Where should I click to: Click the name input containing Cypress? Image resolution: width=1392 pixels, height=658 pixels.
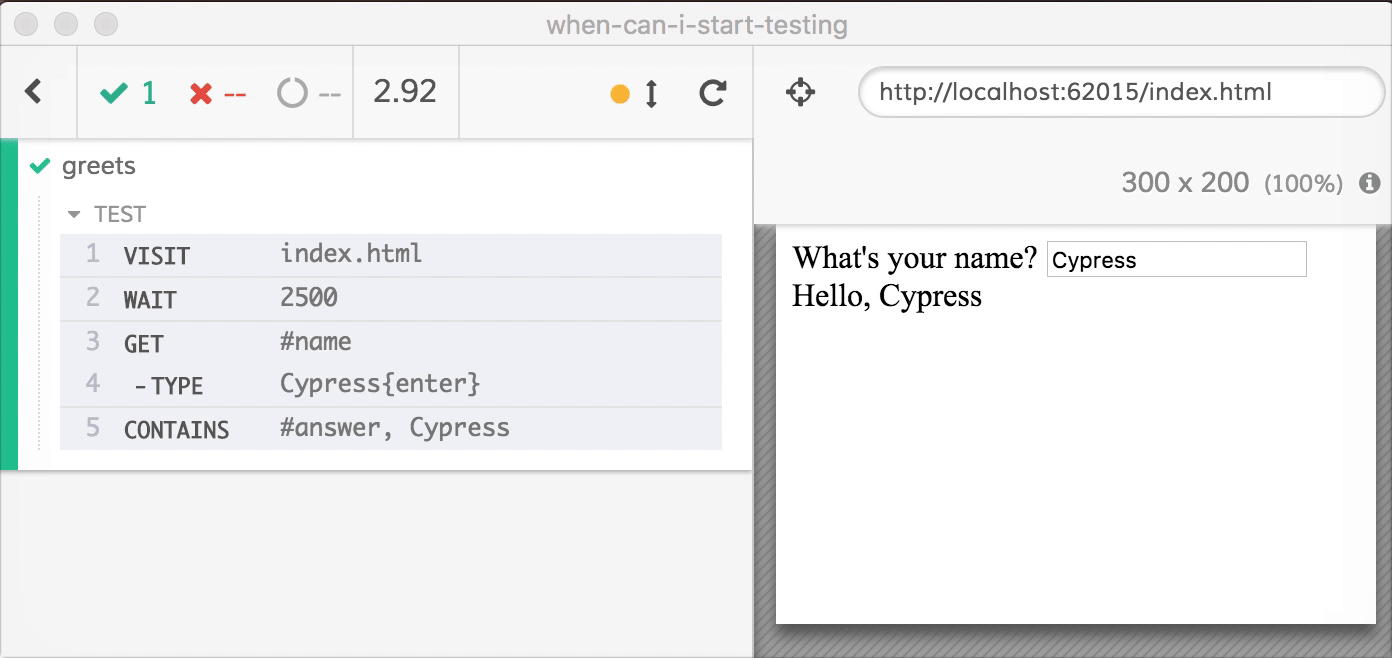click(x=1176, y=260)
